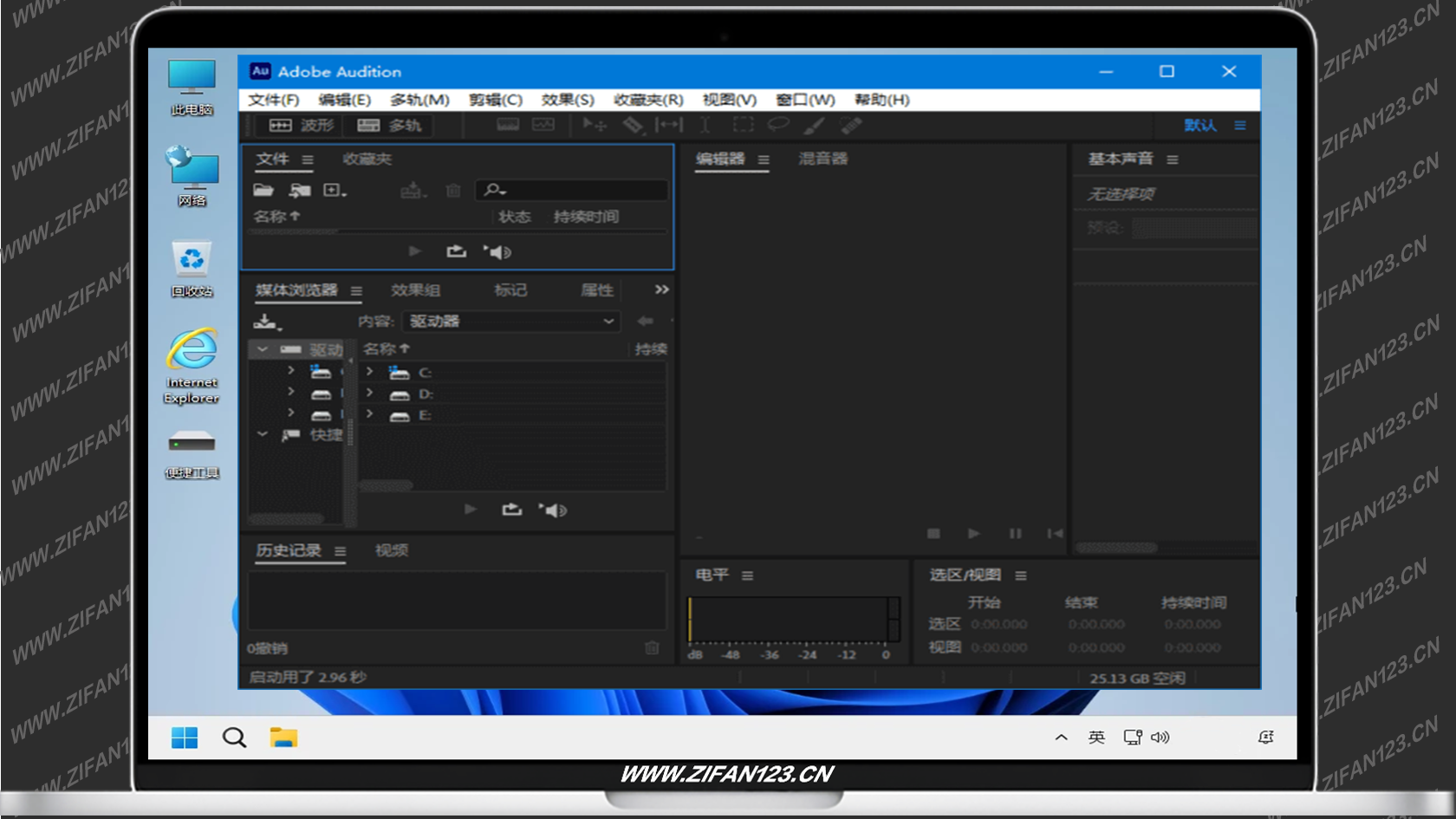Click the trash icon in Files panel
This screenshot has width=1456, height=819.
point(453,190)
